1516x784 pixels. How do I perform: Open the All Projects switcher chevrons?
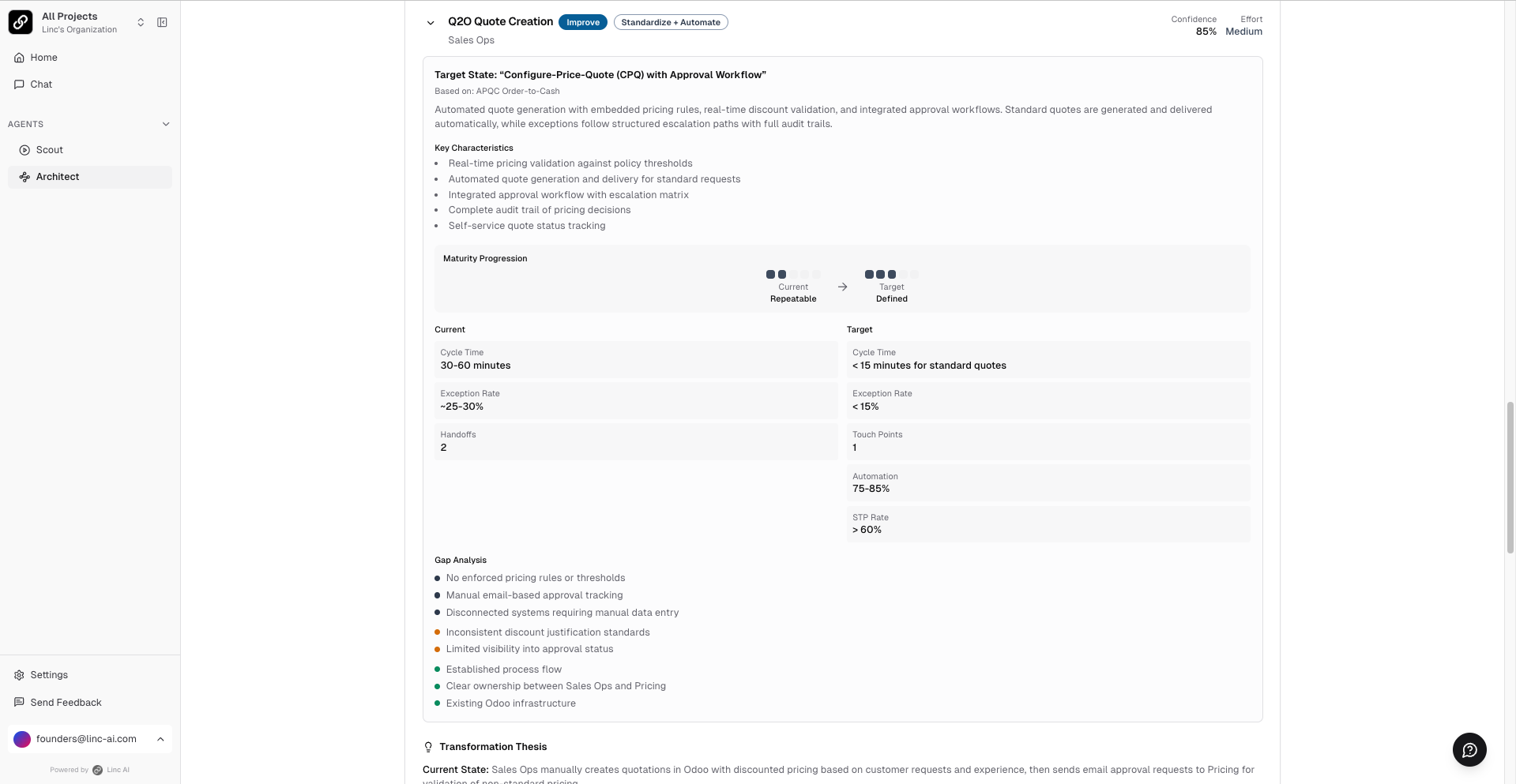[141, 22]
